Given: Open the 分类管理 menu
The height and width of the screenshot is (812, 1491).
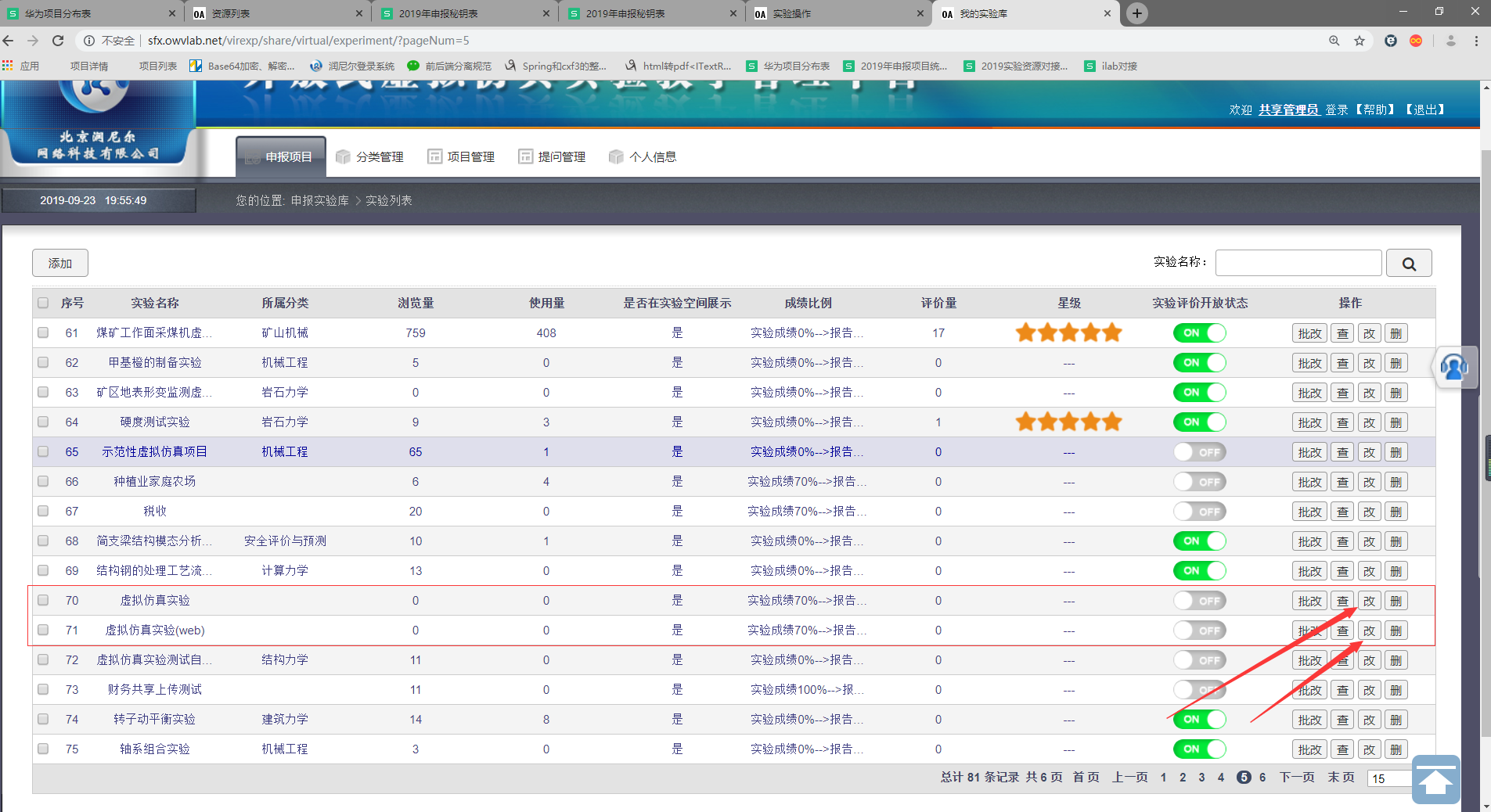Looking at the screenshot, I should click(370, 156).
